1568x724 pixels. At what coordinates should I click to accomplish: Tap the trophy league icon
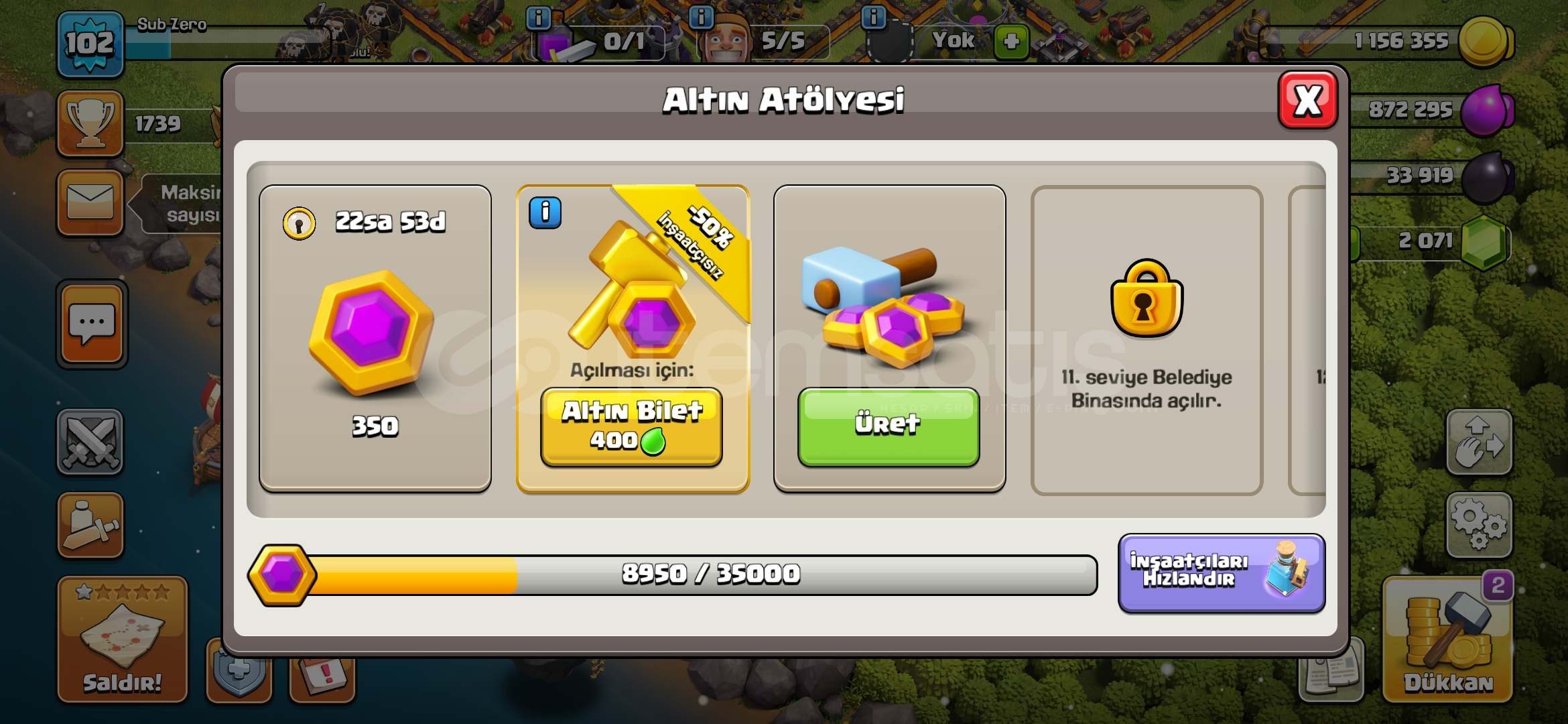point(90,123)
